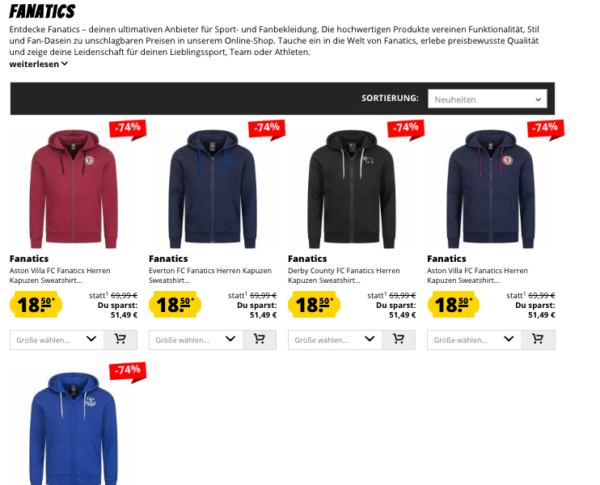Expand description with weiterlesen

pos(39,64)
